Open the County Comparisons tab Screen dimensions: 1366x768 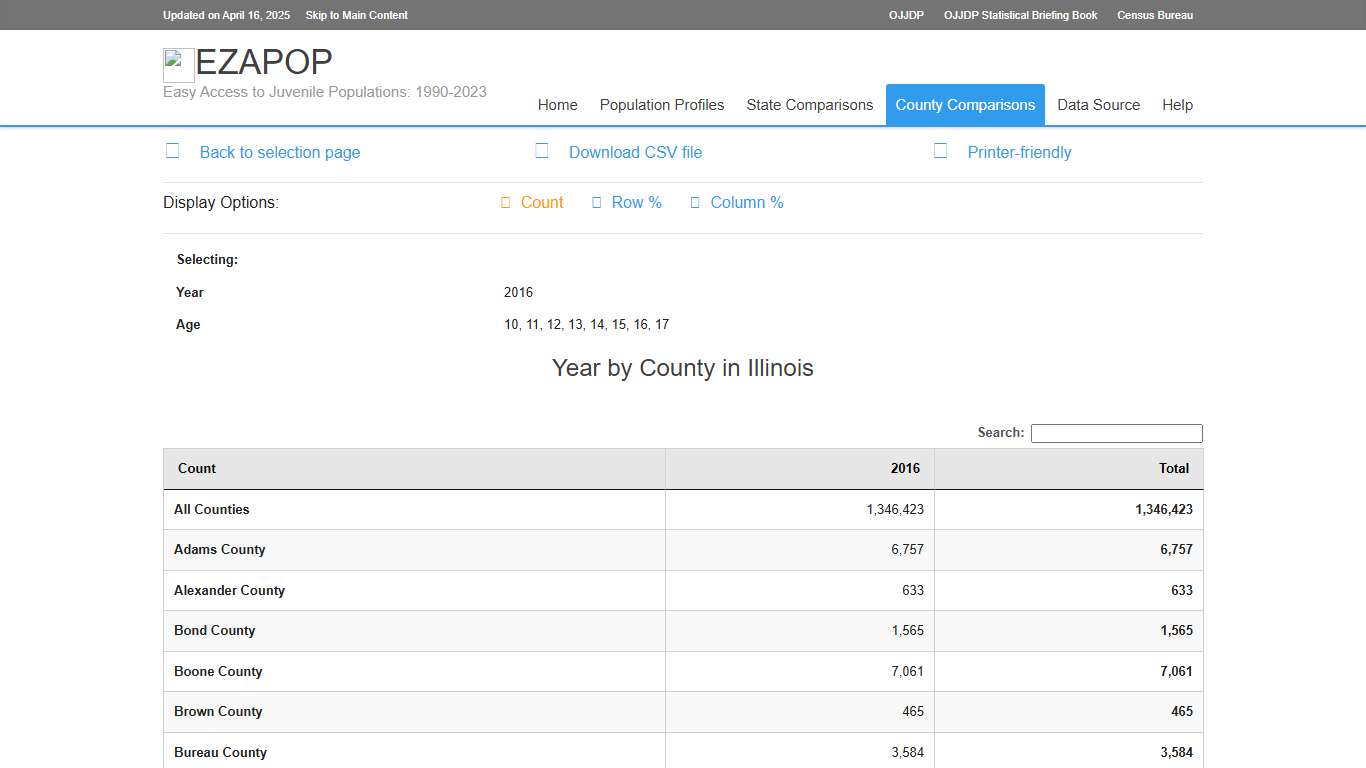[964, 104]
